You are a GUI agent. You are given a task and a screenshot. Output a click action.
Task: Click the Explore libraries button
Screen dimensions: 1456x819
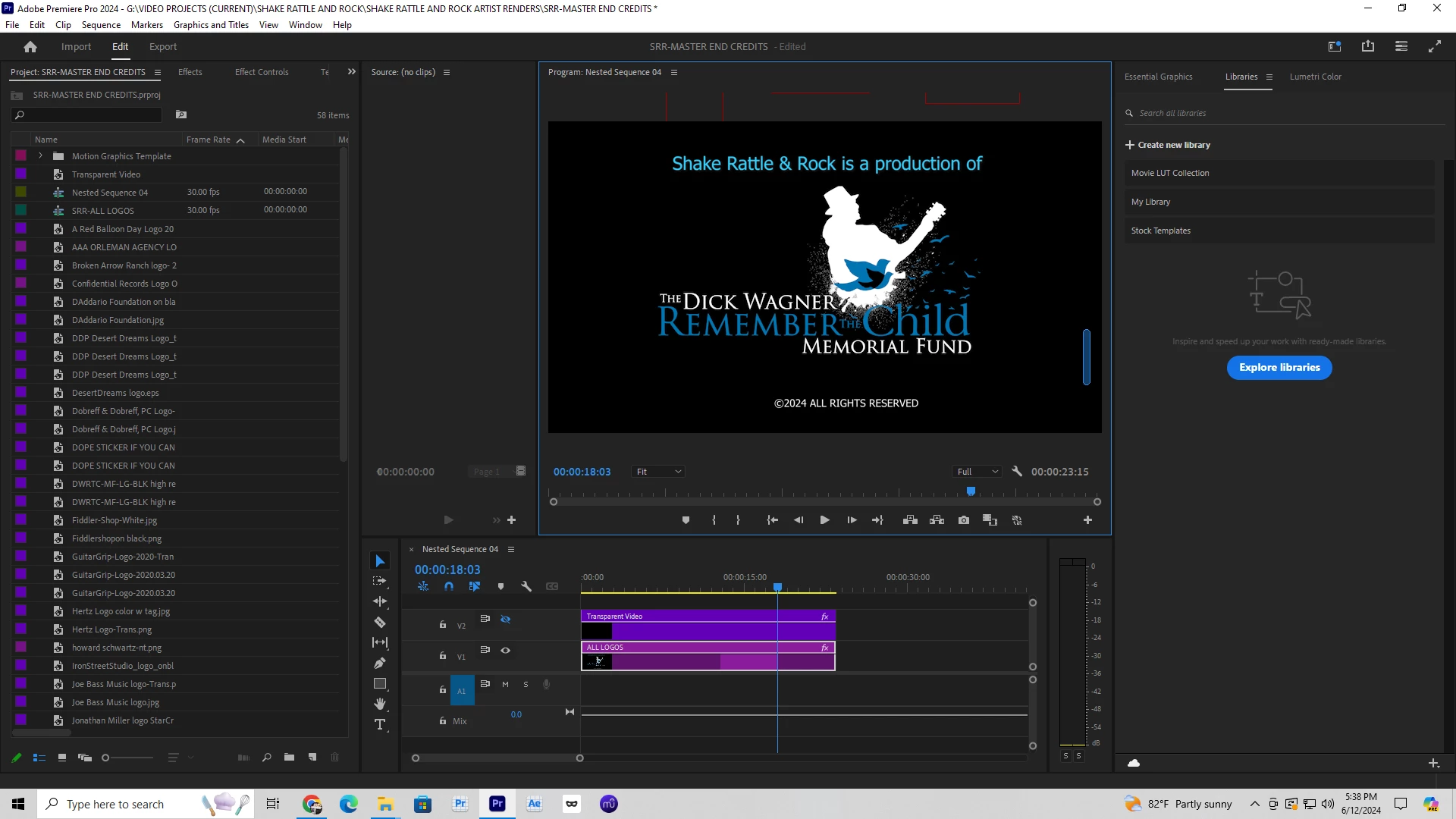(1279, 368)
